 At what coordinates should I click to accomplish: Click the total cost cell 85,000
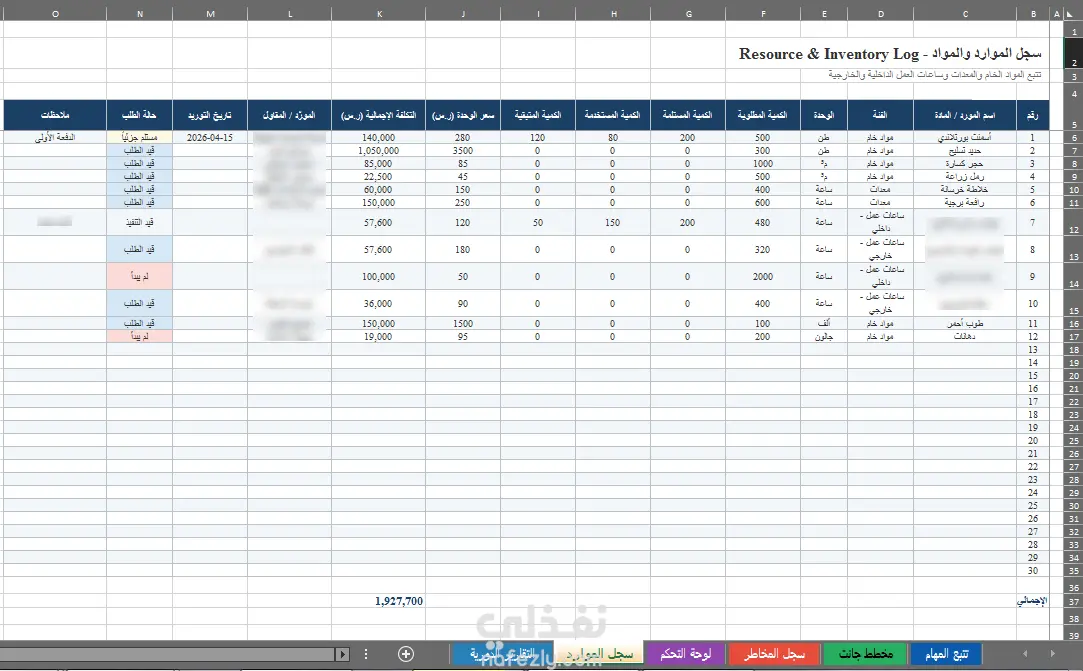(378, 164)
